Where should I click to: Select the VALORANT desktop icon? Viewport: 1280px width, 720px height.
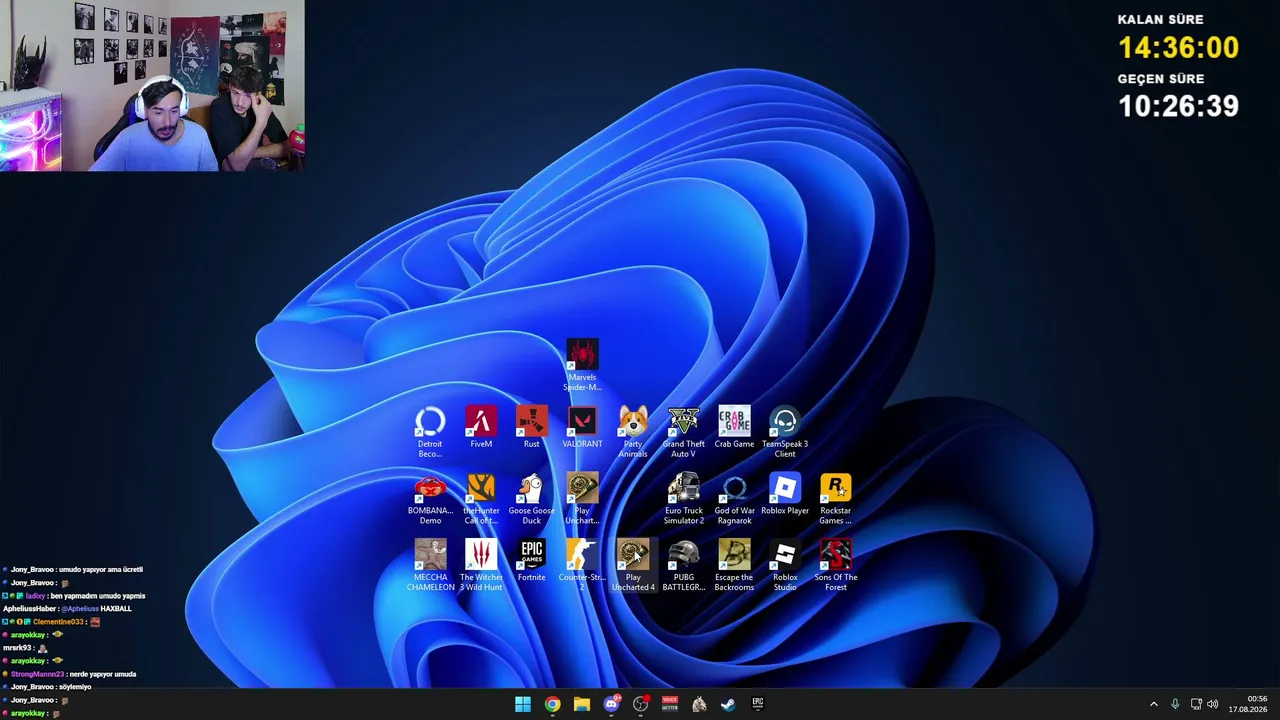[x=582, y=427]
